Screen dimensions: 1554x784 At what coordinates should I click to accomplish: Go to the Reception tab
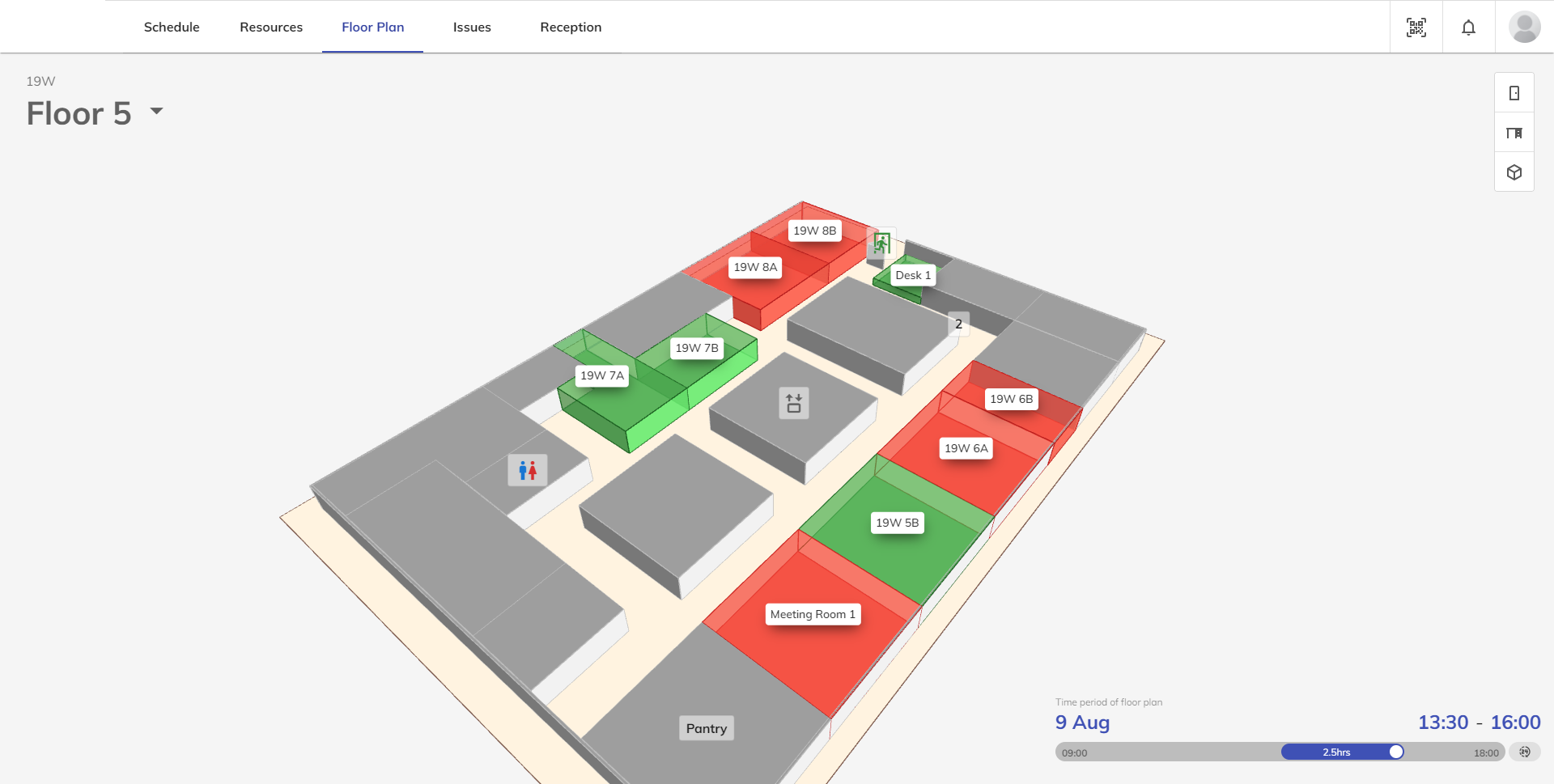click(x=571, y=28)
